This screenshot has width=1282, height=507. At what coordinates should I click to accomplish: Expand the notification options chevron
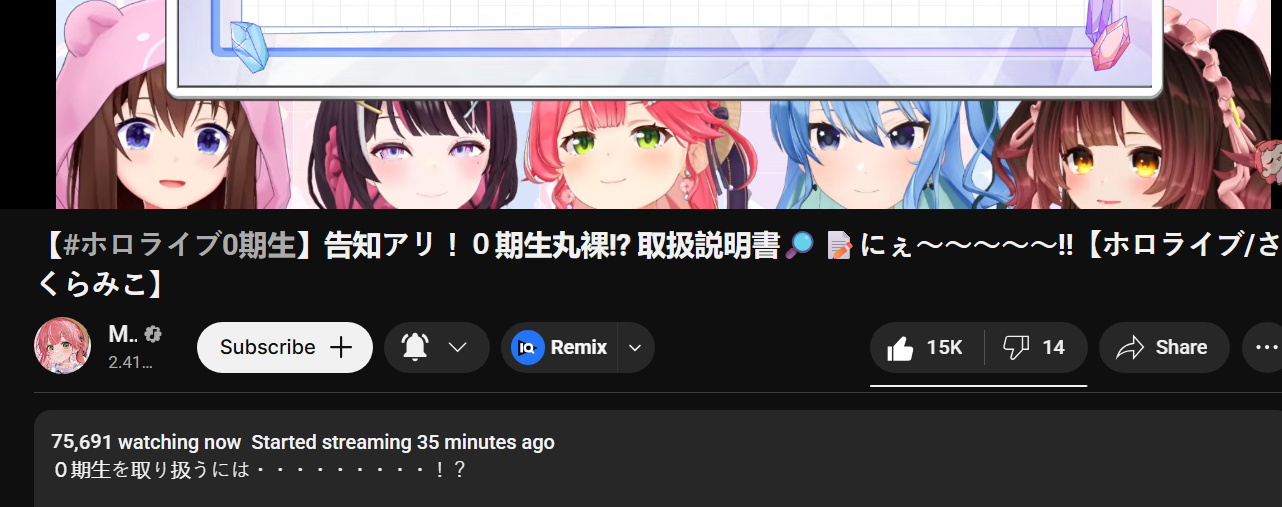point(458,347)
